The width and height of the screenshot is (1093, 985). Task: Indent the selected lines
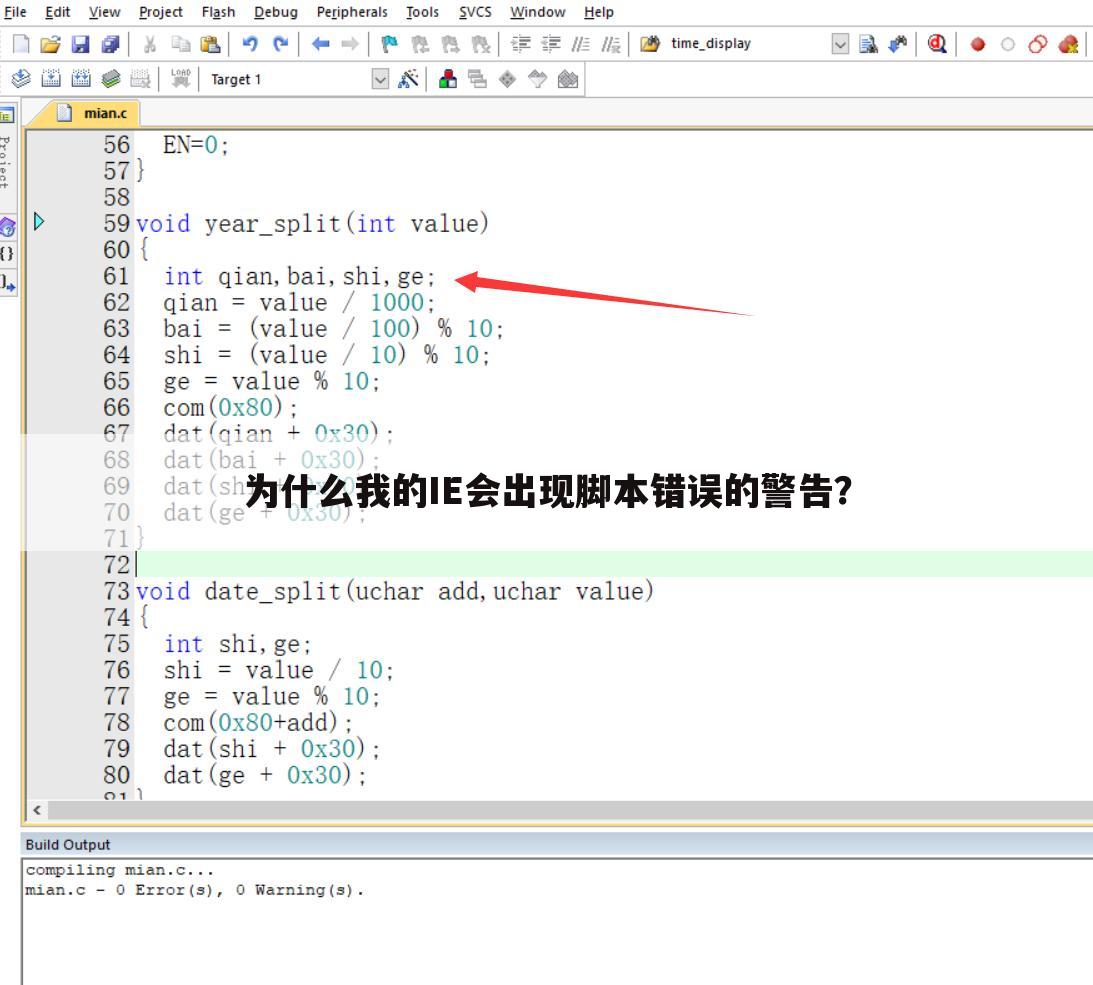521,45
